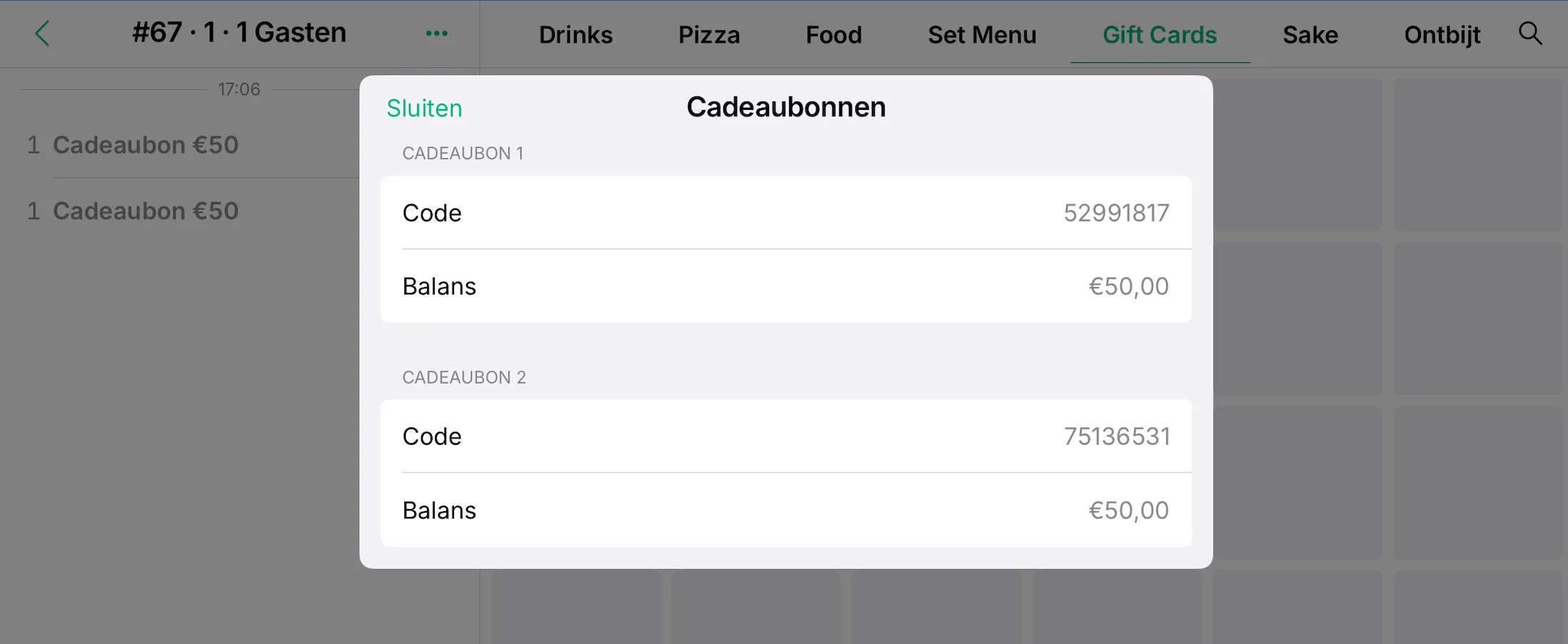The image size is (1568, 644).
Task: Tap the Code row showing 52991817
Action: click(786, 213)
